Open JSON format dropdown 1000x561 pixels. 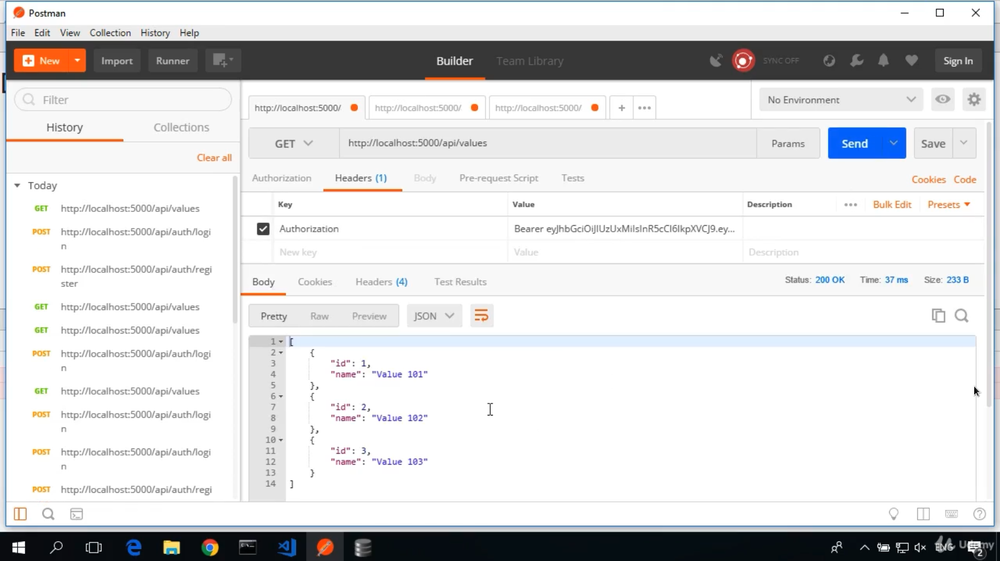(x=434, y=316)
